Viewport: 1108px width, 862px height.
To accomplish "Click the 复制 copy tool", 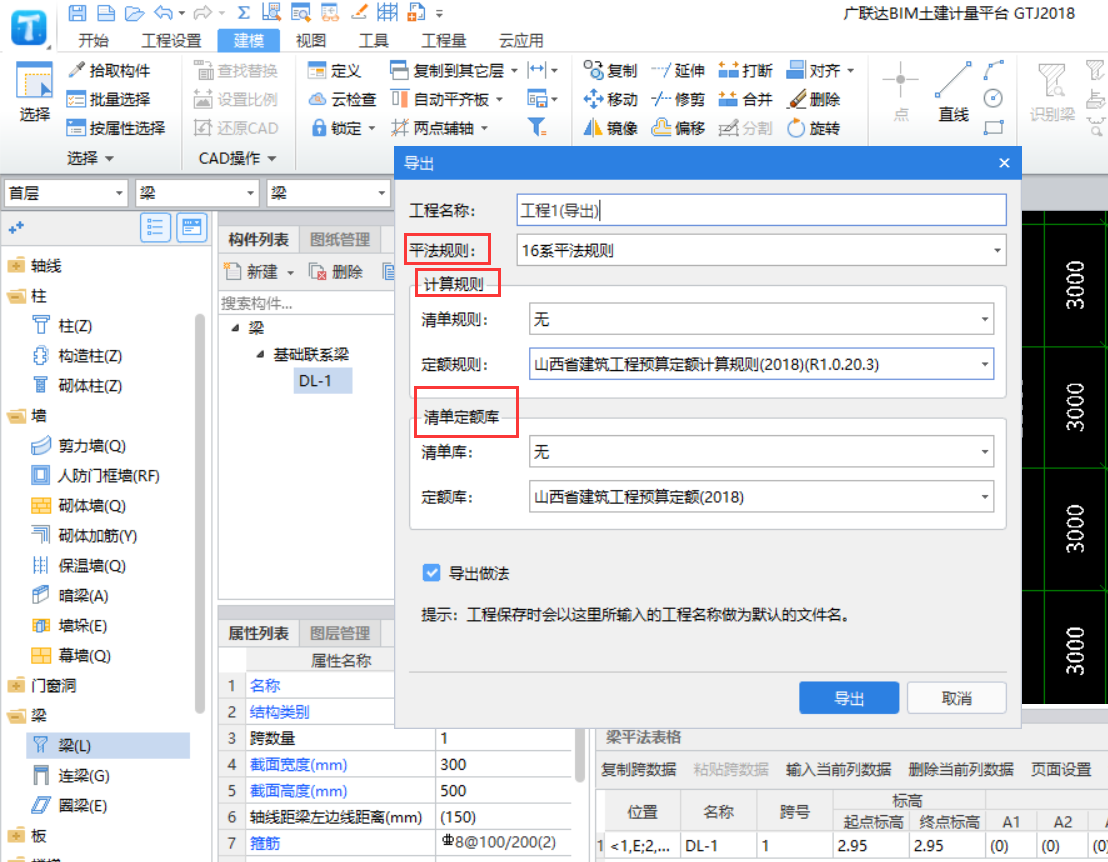I will [611, 70].
